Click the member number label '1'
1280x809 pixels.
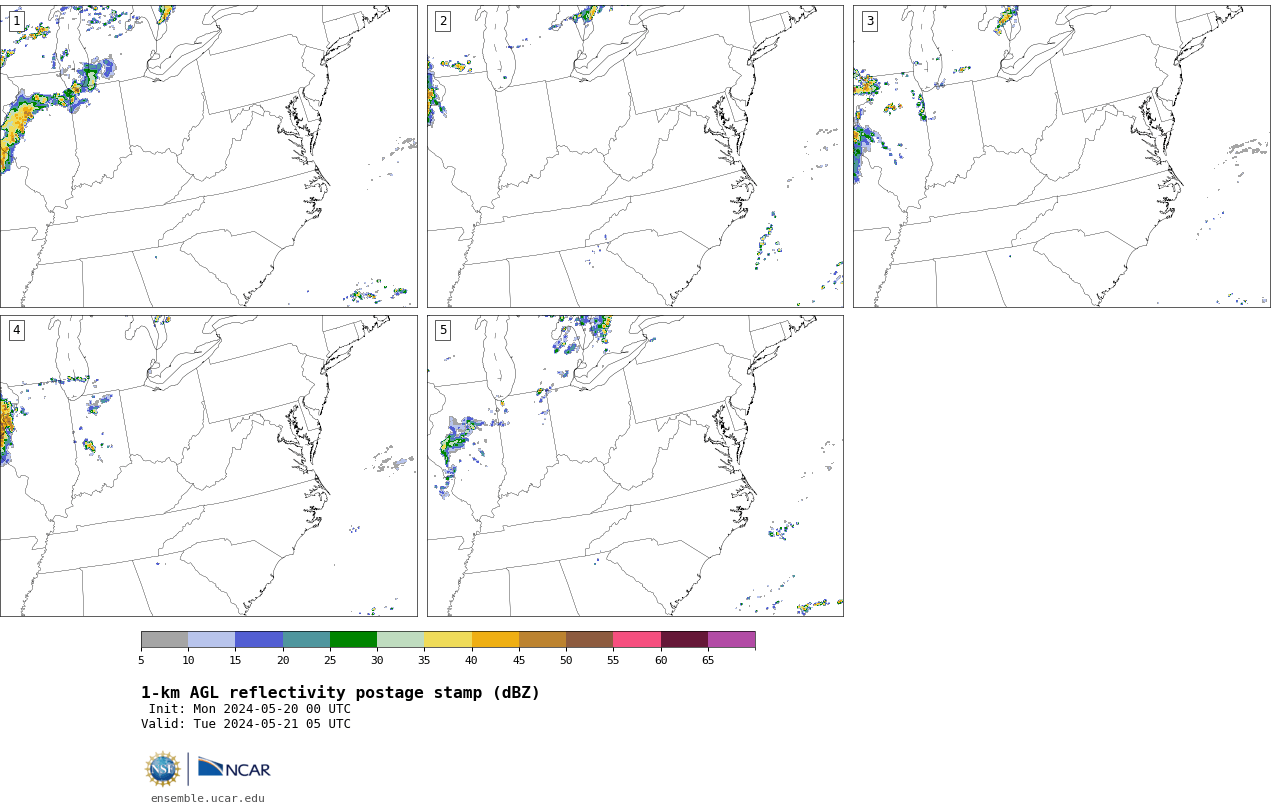(x=16, y=21)
